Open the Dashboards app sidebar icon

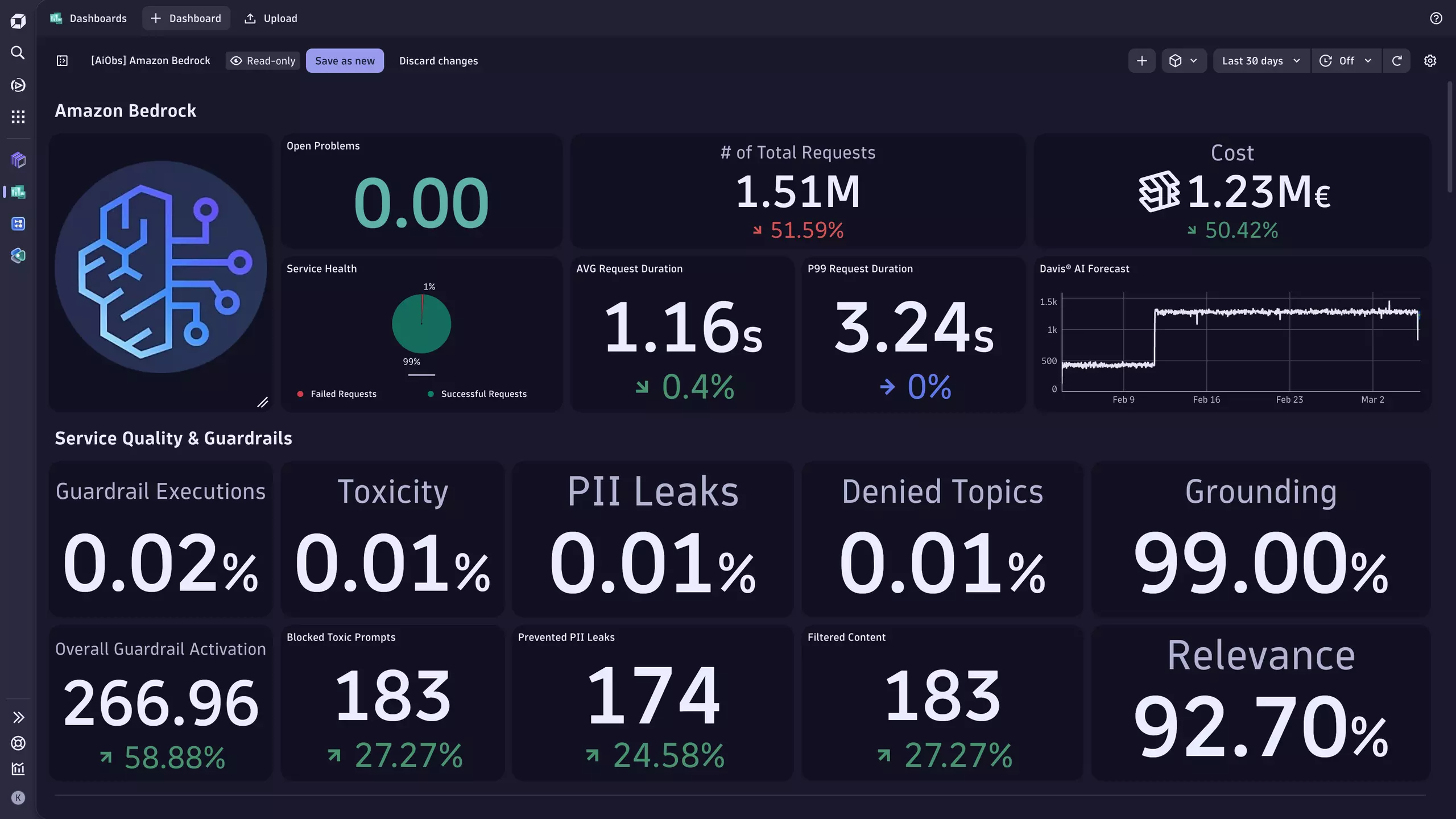coord(18,192)
